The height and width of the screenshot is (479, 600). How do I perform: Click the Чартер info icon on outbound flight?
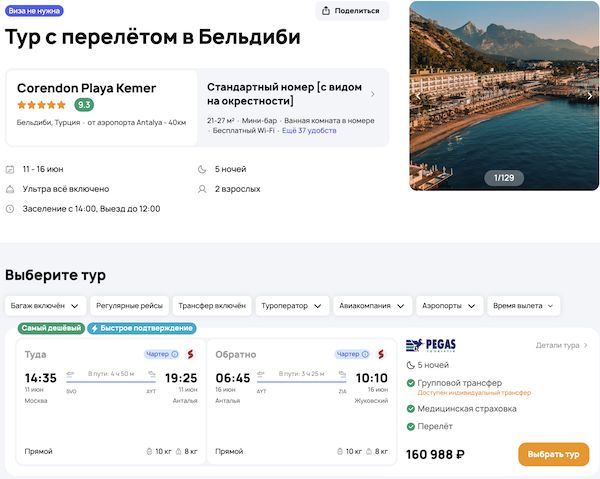175,354
